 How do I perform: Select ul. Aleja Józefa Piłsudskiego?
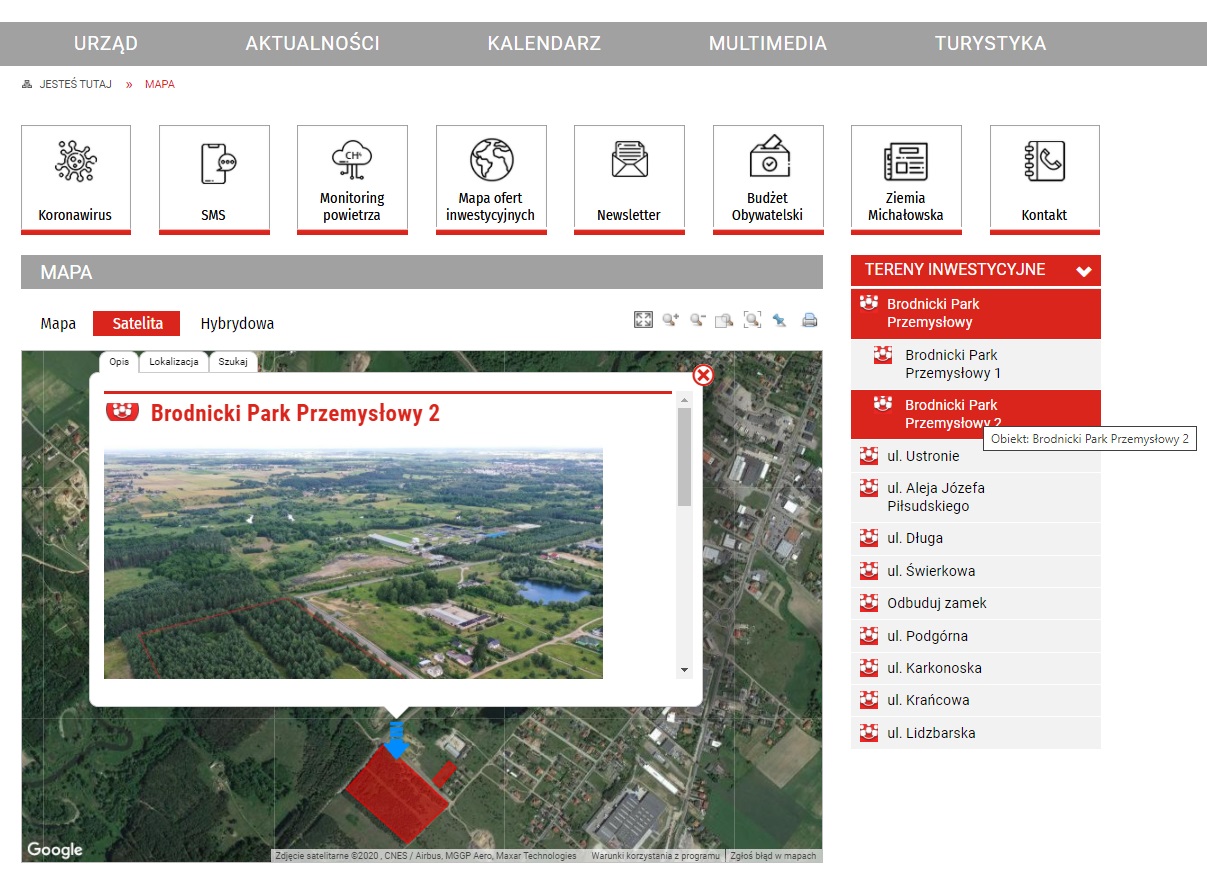click(x=975, y=497)
